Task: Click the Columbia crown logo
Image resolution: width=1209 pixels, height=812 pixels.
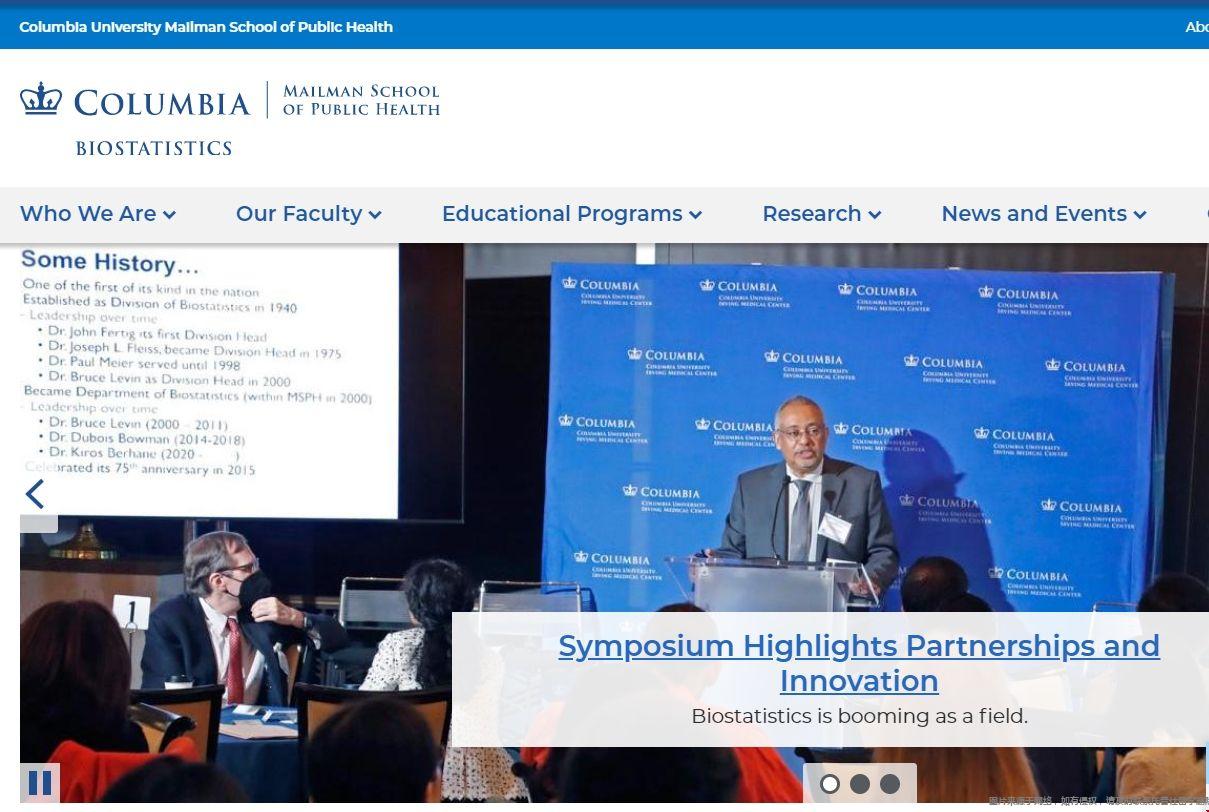Action: pos(41,100)
